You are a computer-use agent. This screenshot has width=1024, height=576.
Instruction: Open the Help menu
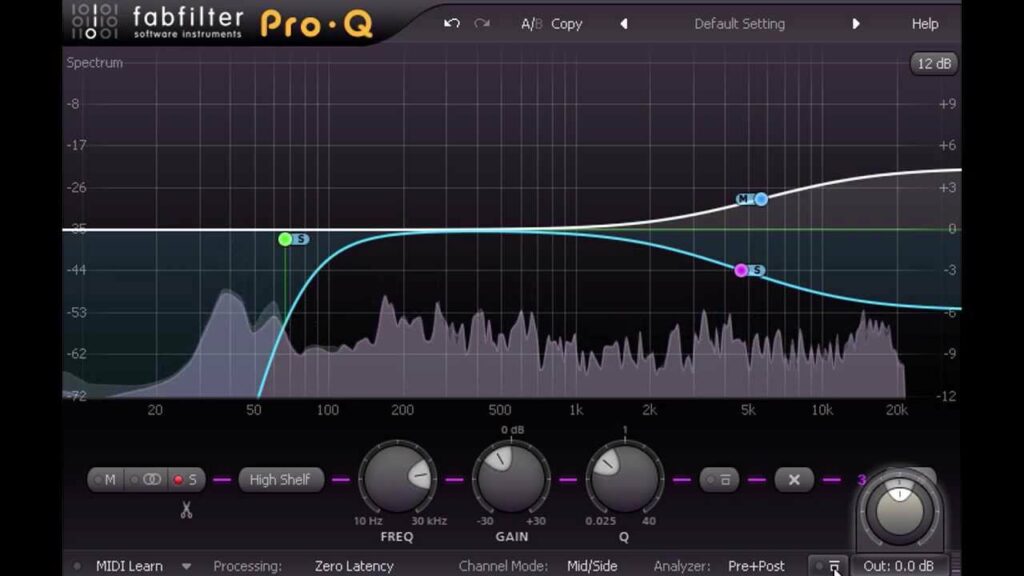coord(924,24)
